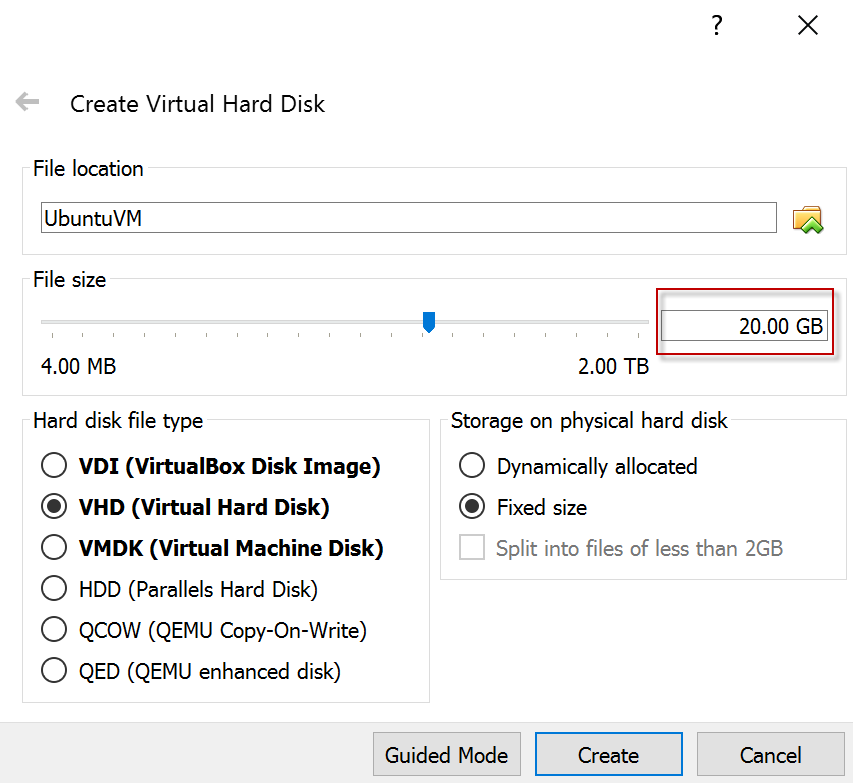The image size is (853, 783).
Task: Click the file size slider handle
Action: pyautogui.click(x=429, y=322)
